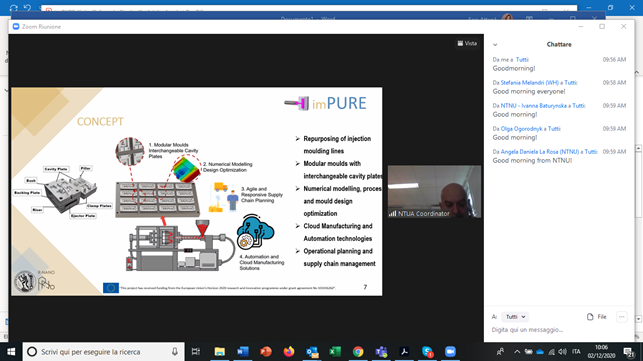643x361 pixels.
Task: Collapse the Chattare panel chevron
Action: click(x=495, y=45)
